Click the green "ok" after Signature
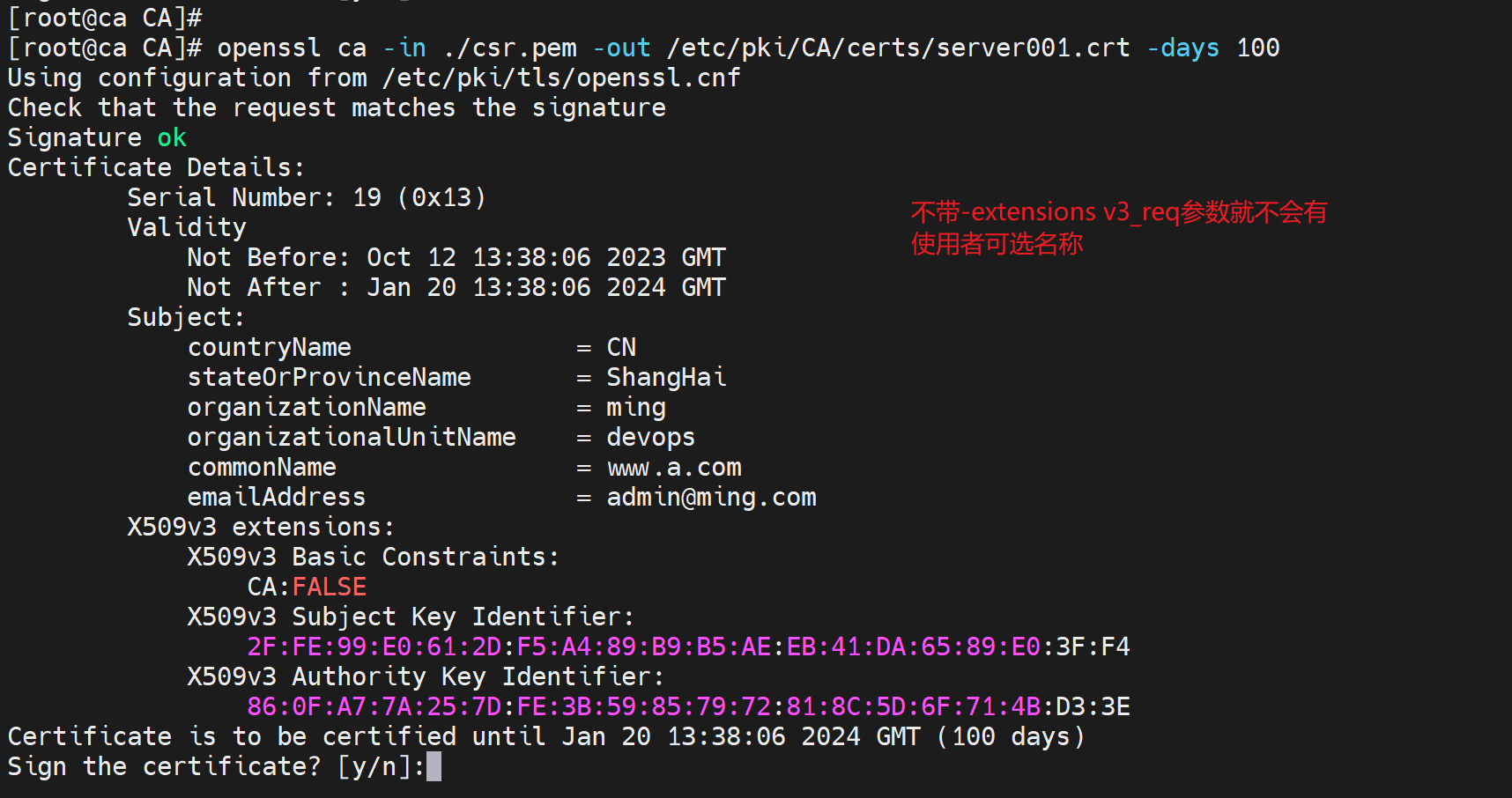 tap(172, 137)
